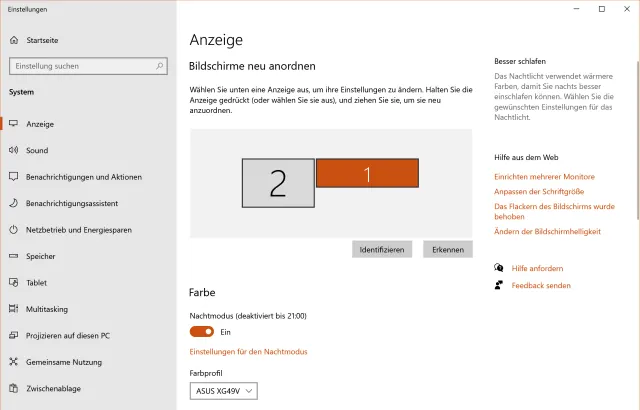The image size is (640, 410).
Task: Select the Speicher menu entry
Action: point(88,256)
